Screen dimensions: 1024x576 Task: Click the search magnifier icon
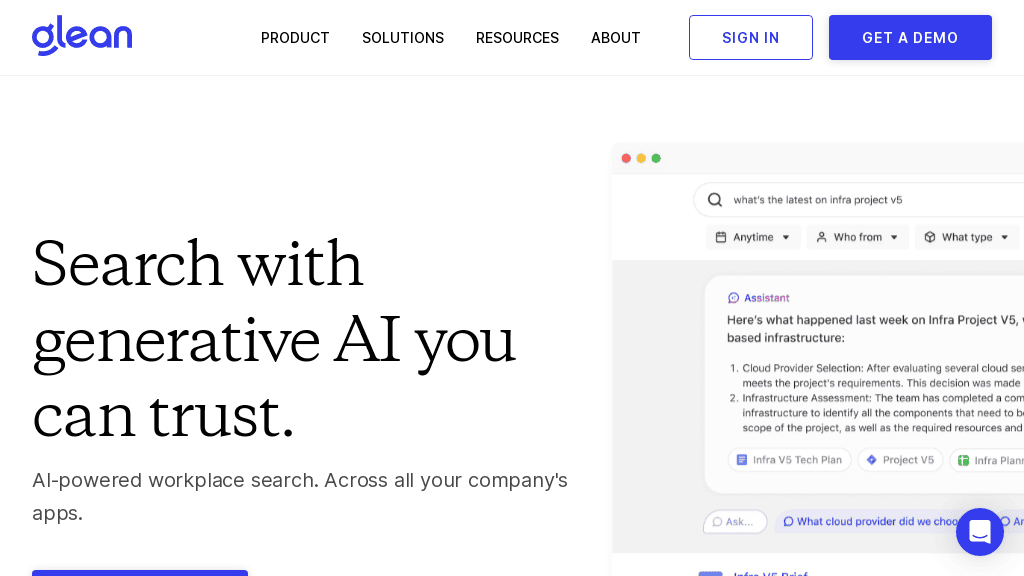715,199
